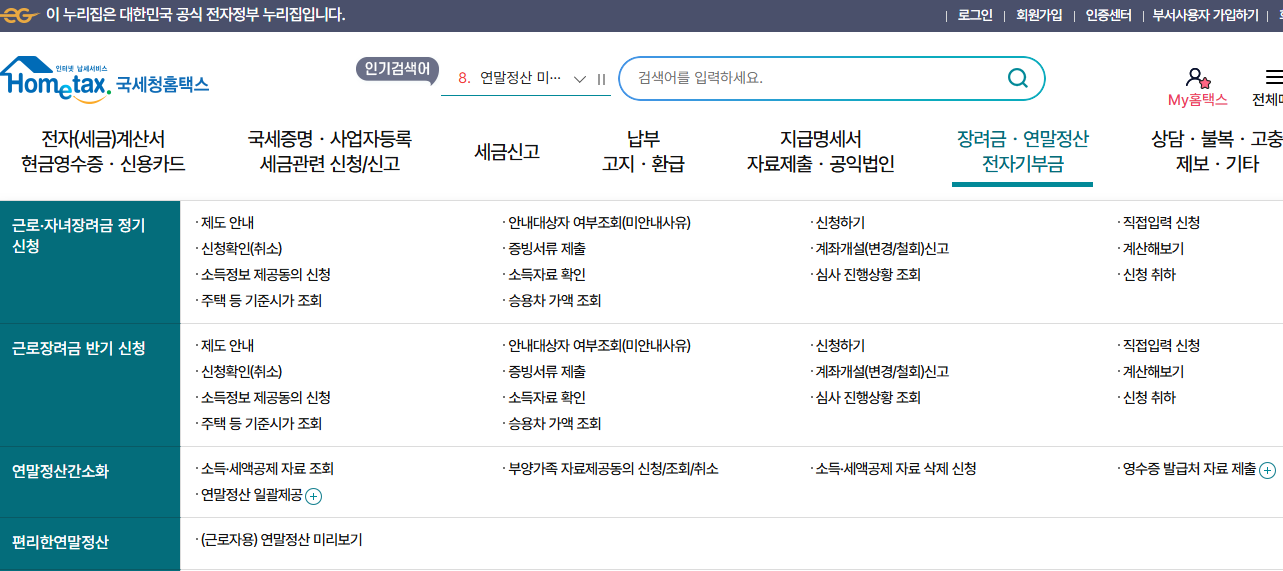This screenshot has width=1283, height=571.
Task: Select 장려금·연말정산 전자기부금 menu
Action: pos(1022,152)
